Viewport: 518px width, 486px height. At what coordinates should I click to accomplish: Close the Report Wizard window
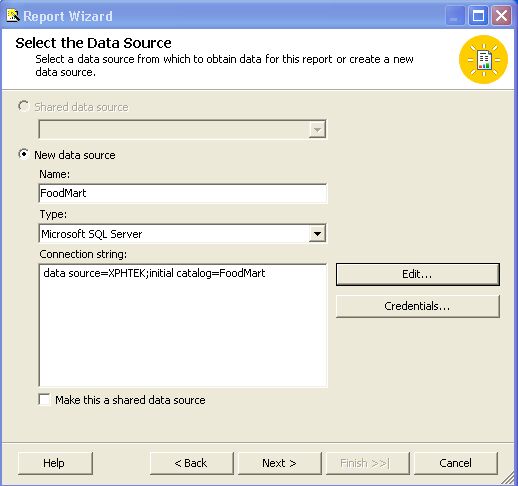click(x=501, y=16)
